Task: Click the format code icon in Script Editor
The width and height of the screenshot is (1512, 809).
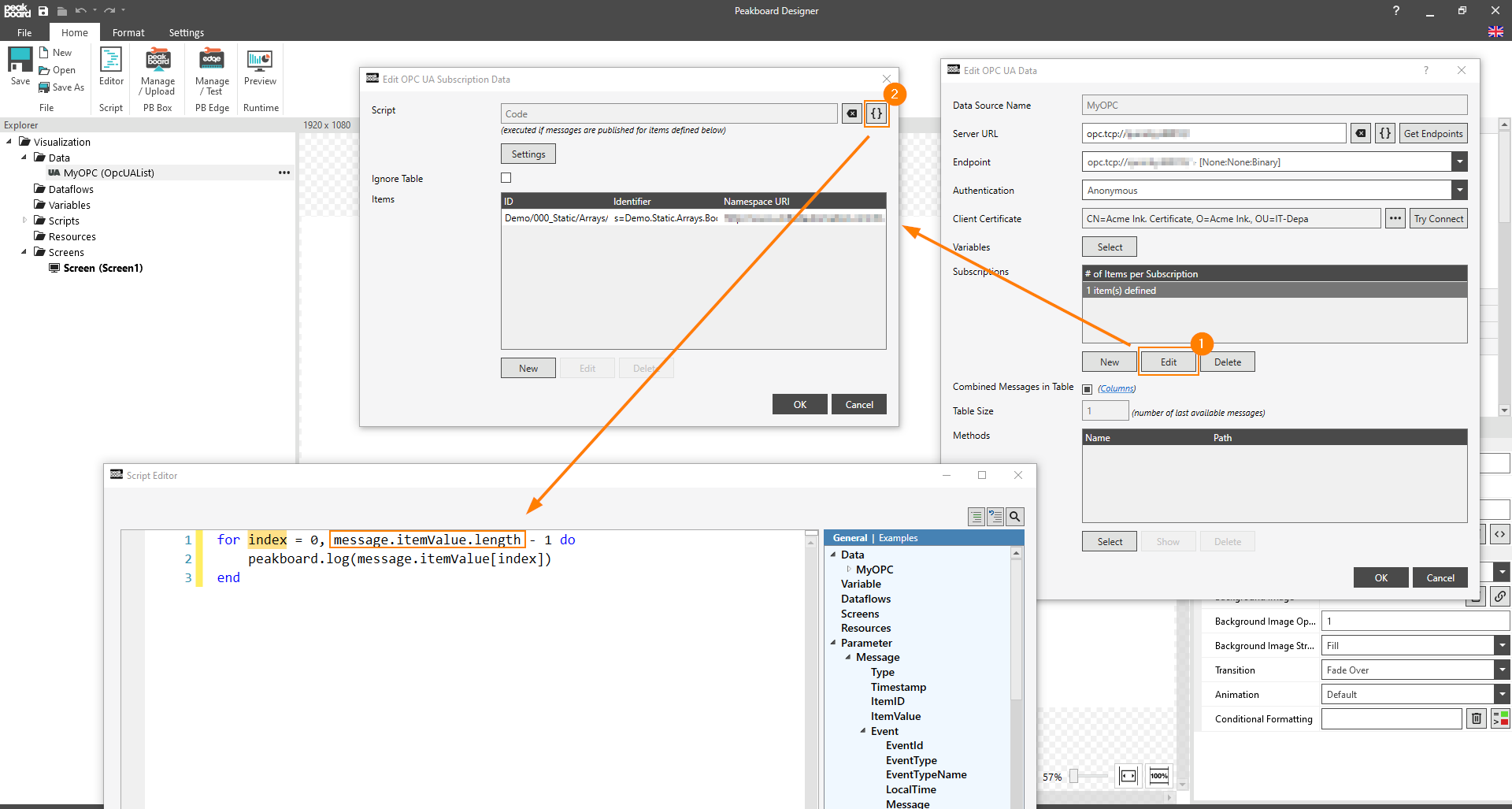Action: pos(976,517)
